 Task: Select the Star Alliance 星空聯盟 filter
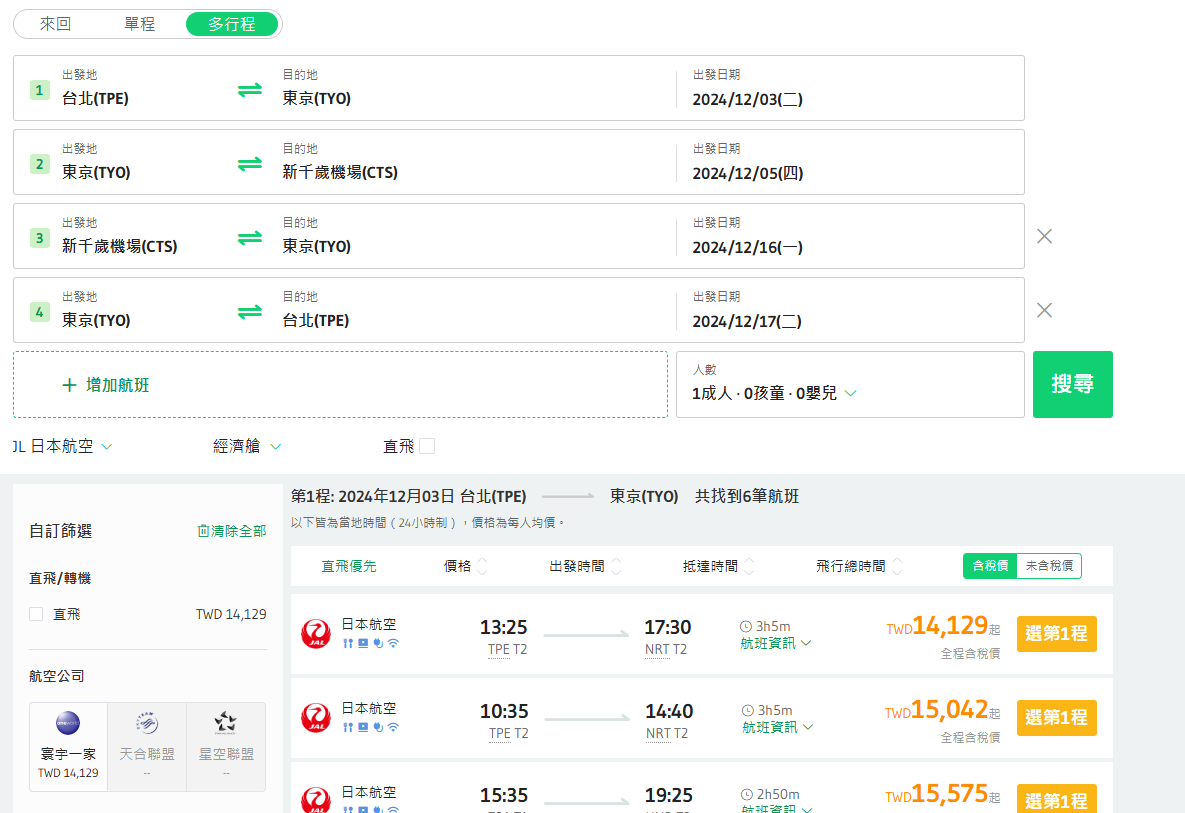click(x=226, y=747)
